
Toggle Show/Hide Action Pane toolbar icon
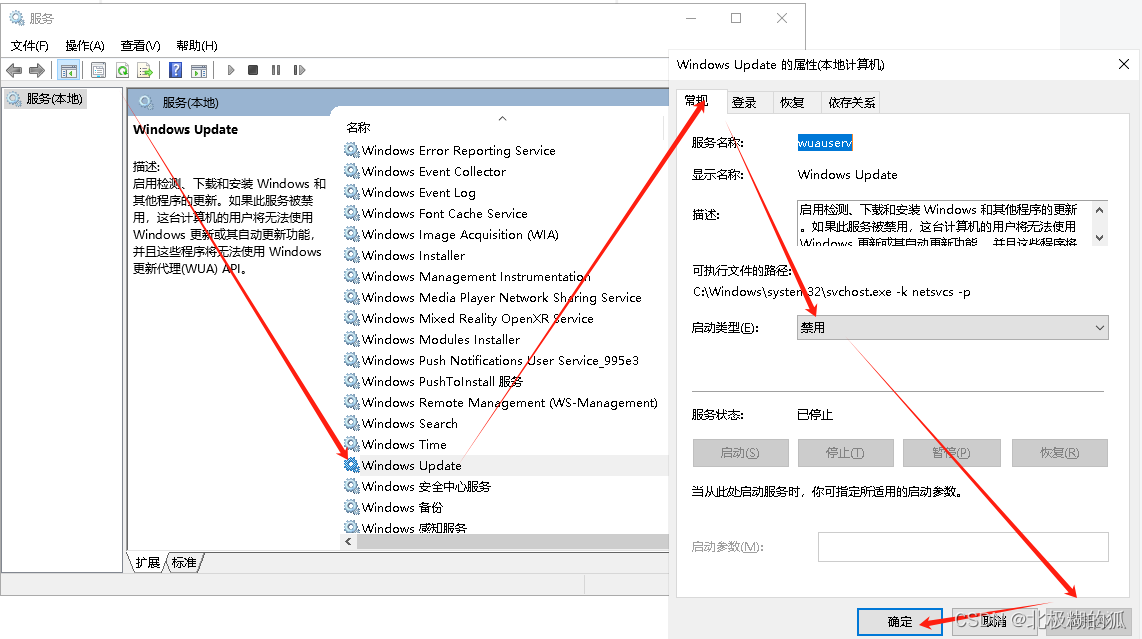(199, 71)
